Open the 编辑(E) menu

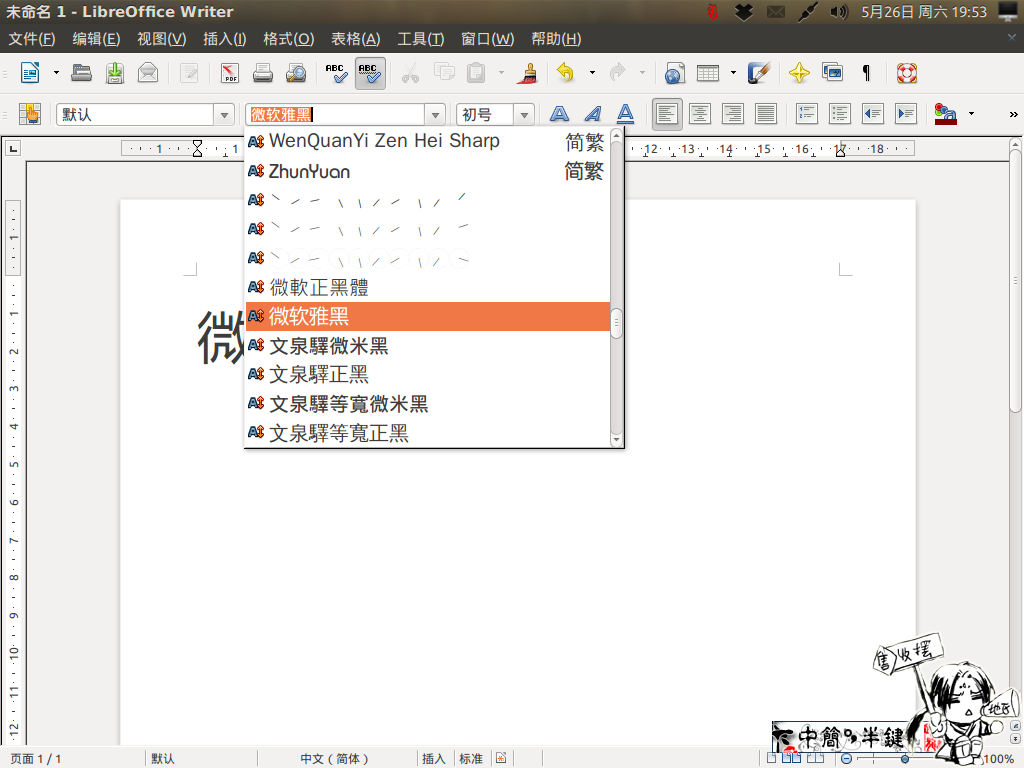point(96,39)
